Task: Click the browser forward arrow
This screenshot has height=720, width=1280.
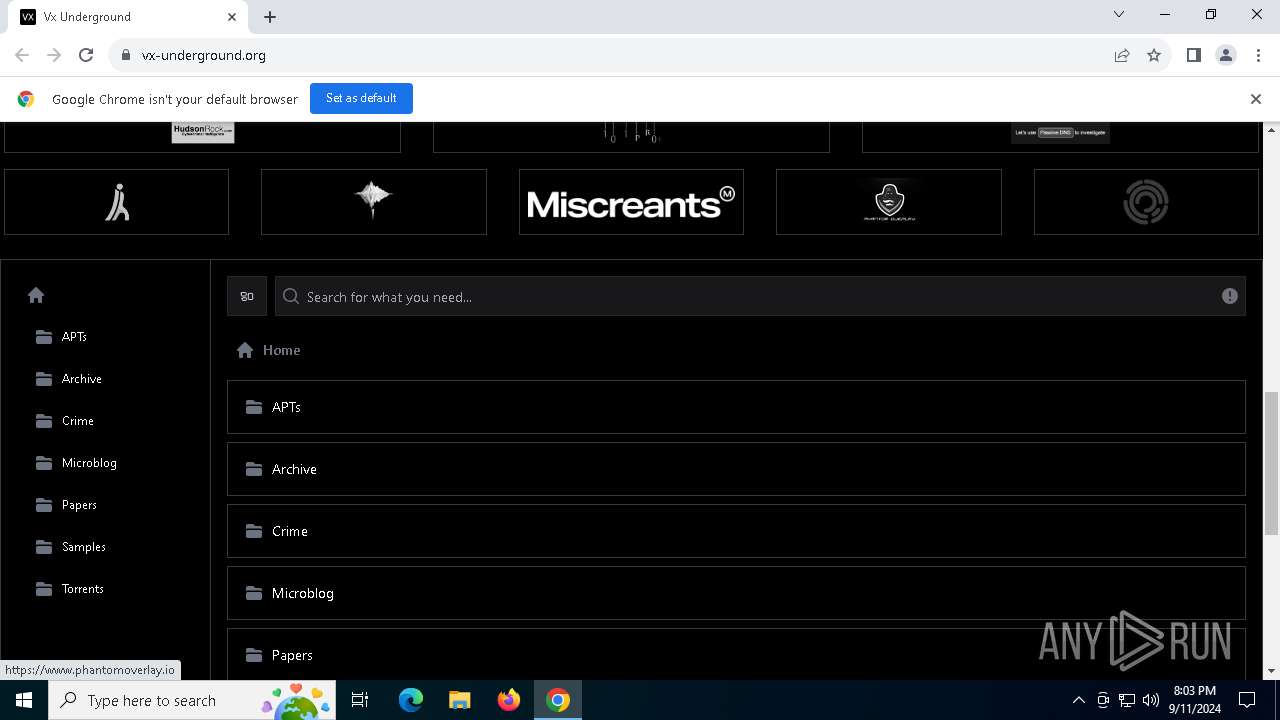Action: 54,55
